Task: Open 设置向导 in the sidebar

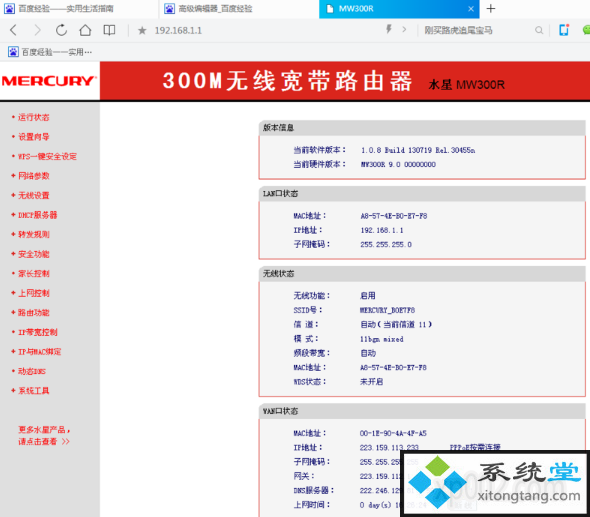Action: 33,137
